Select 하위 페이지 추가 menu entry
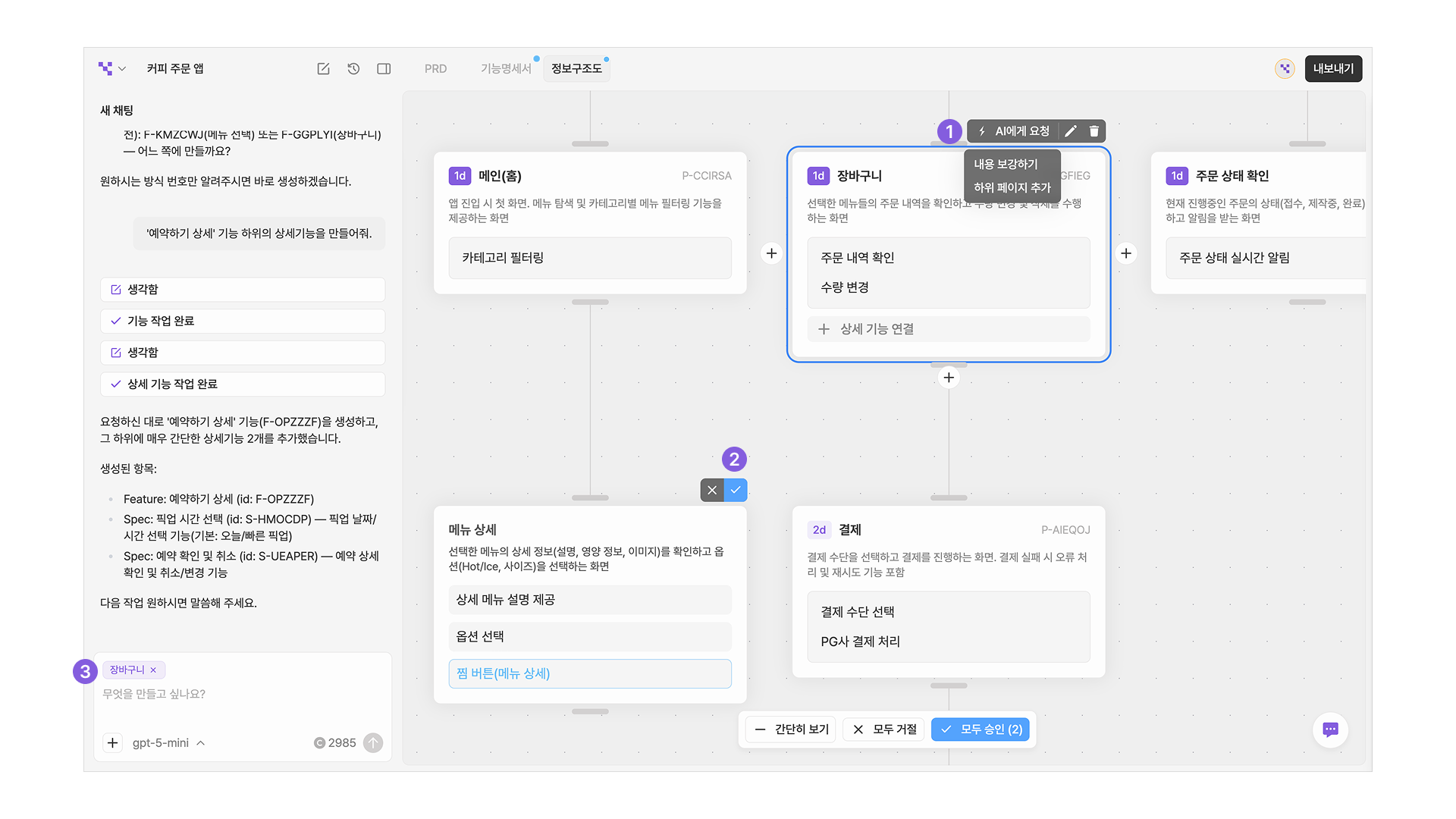1456x819 pixels. click(x=1012, y=187)
